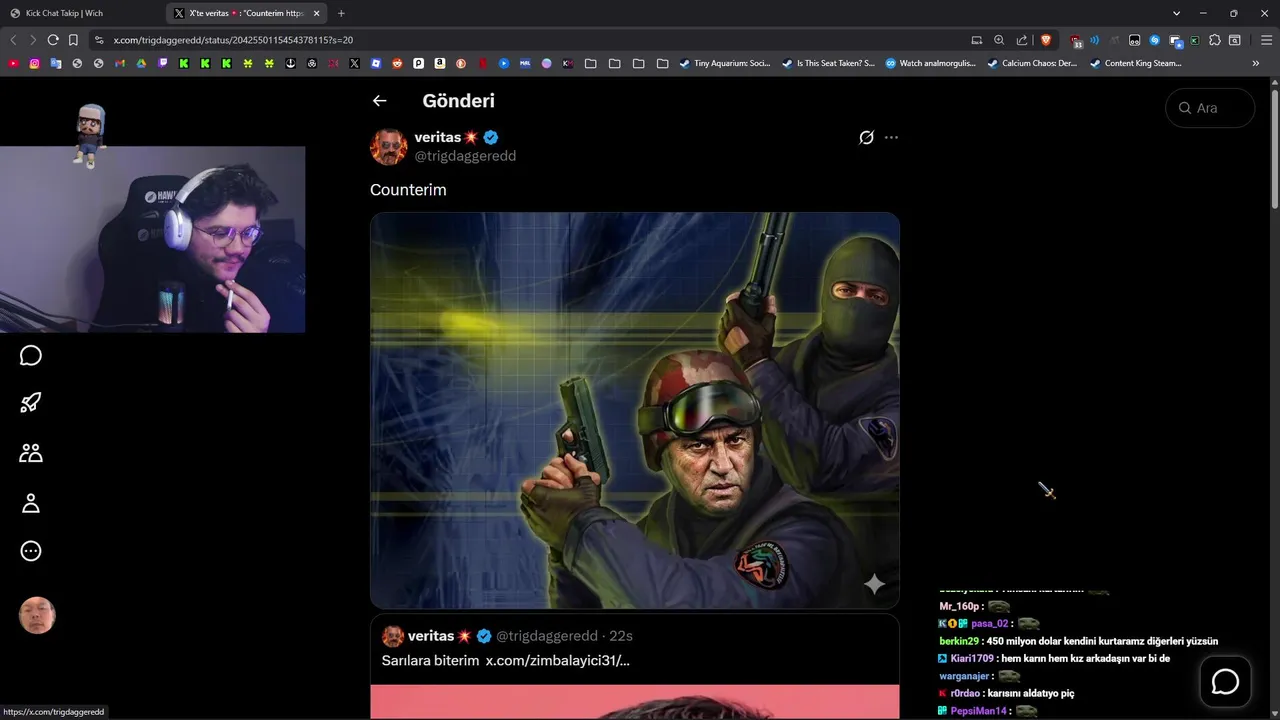Bookmark this page with the bookmark icon
This screenshot has width=1280, height=720.
point(73,40)
